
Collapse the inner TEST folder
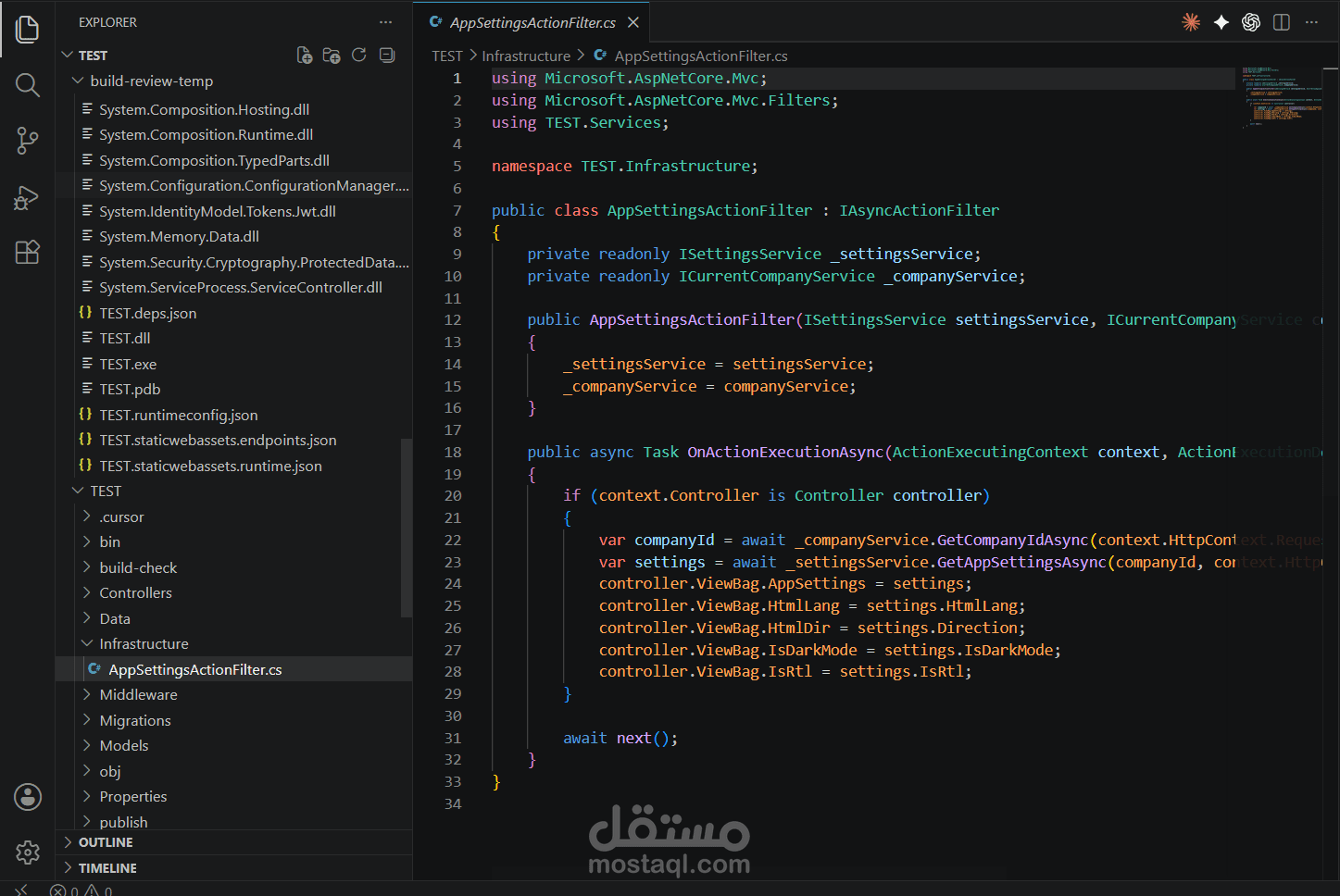point(78,492)
